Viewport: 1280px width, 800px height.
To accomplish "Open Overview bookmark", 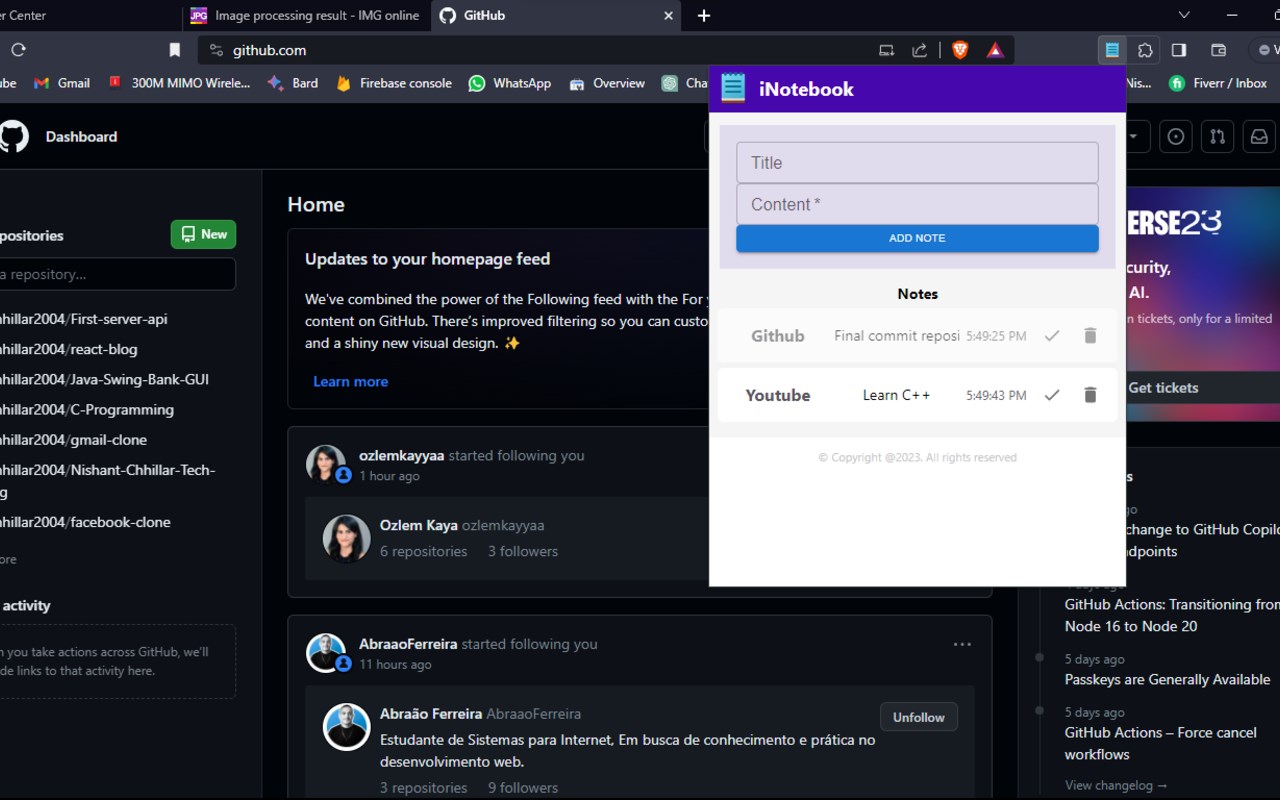I will point(607,83).
